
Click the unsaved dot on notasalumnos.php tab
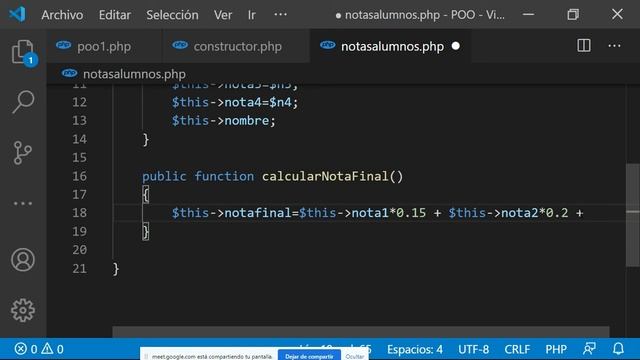(456, 46)
